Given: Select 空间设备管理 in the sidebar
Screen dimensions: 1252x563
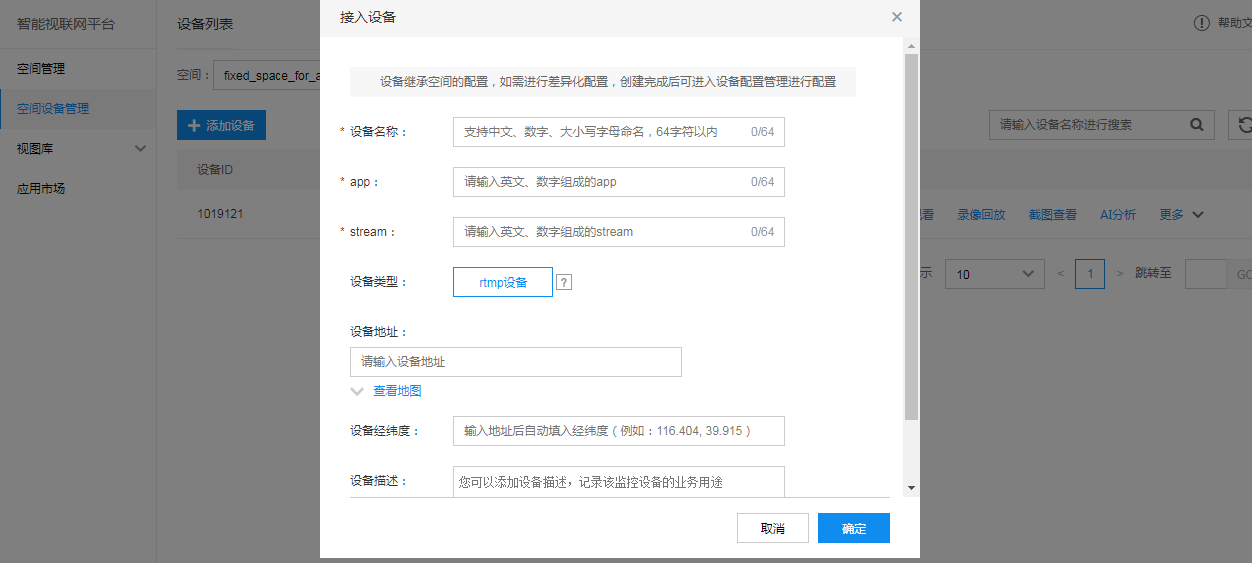Looking at the screenshot, I should (53, 108).
